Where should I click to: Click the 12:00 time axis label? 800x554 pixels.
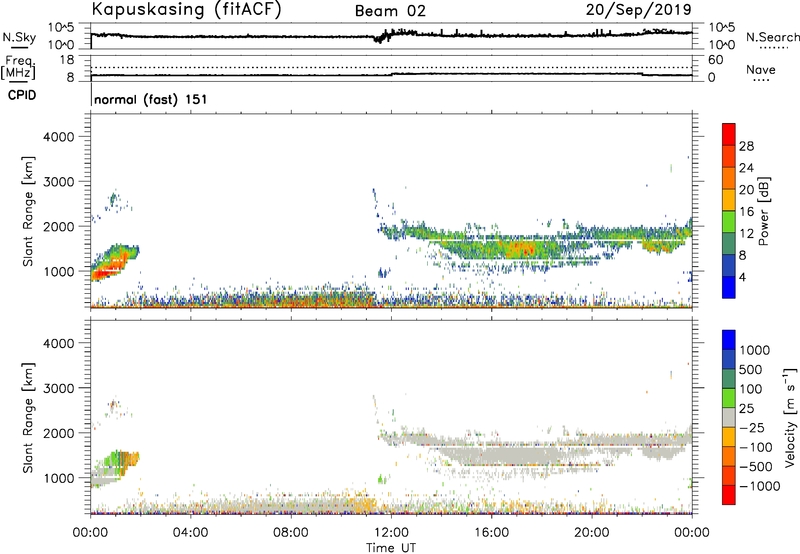[x=391, y=533]
